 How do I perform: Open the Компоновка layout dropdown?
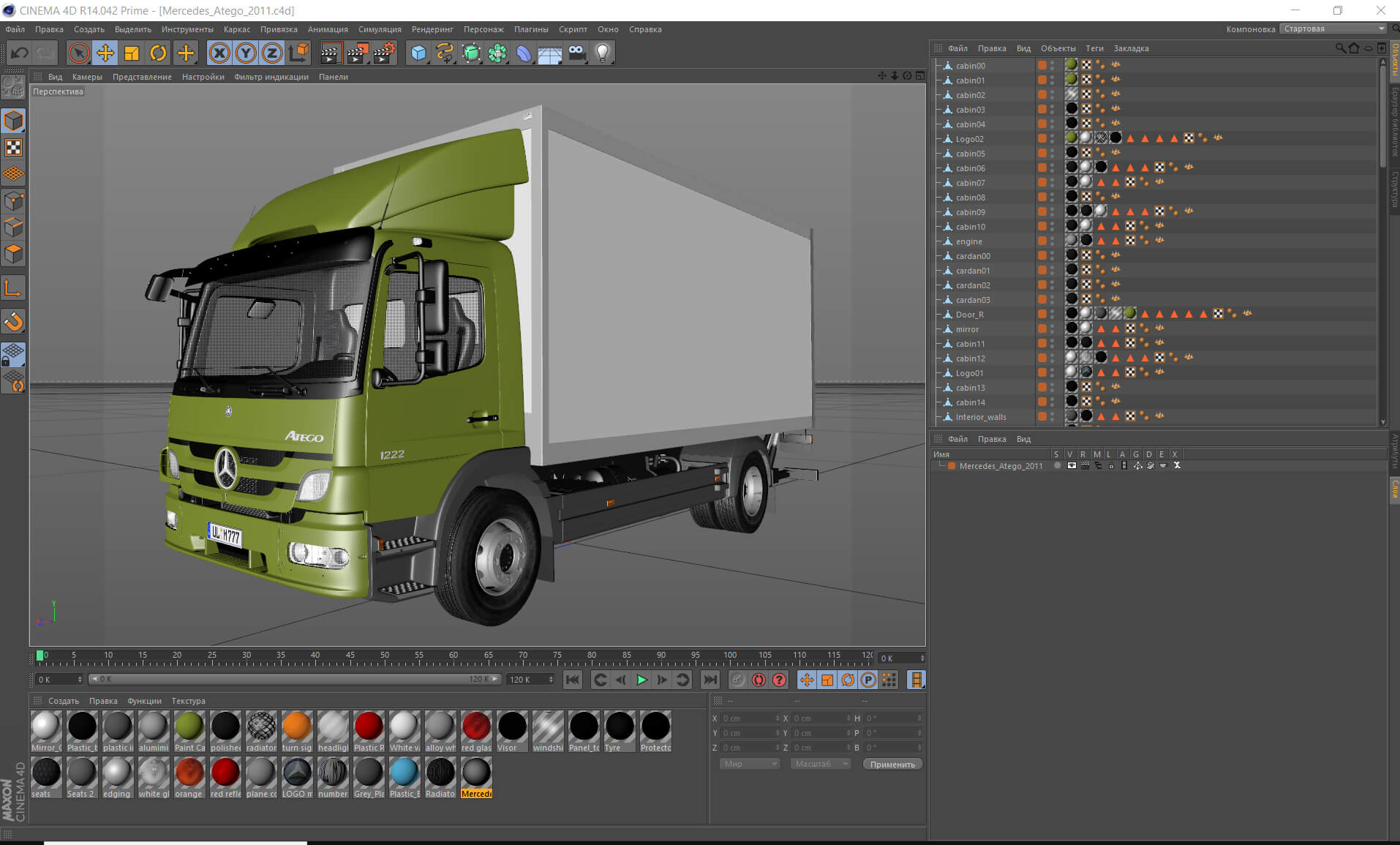click(x=1334, y=29)
